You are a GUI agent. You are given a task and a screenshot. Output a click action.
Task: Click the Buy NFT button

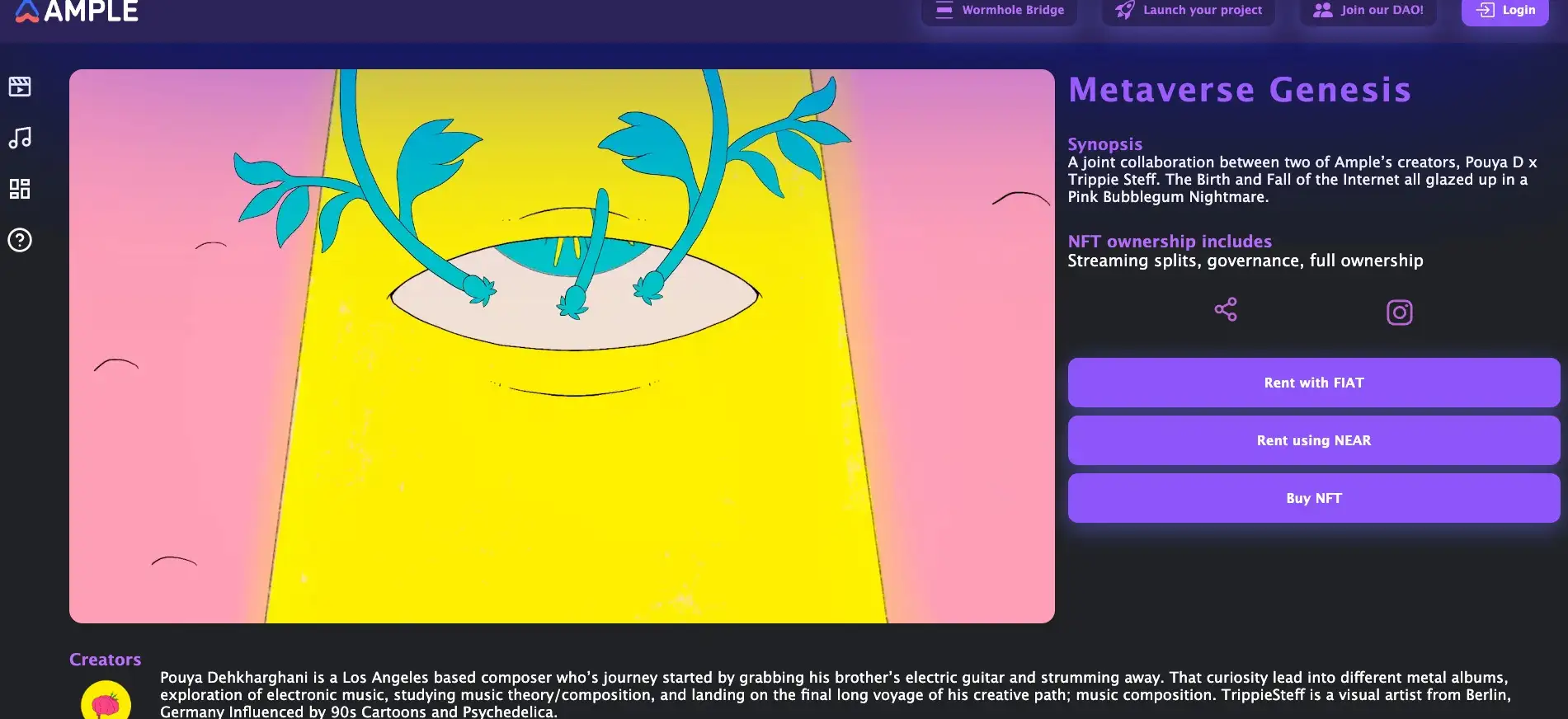(x=1314, y=498)
